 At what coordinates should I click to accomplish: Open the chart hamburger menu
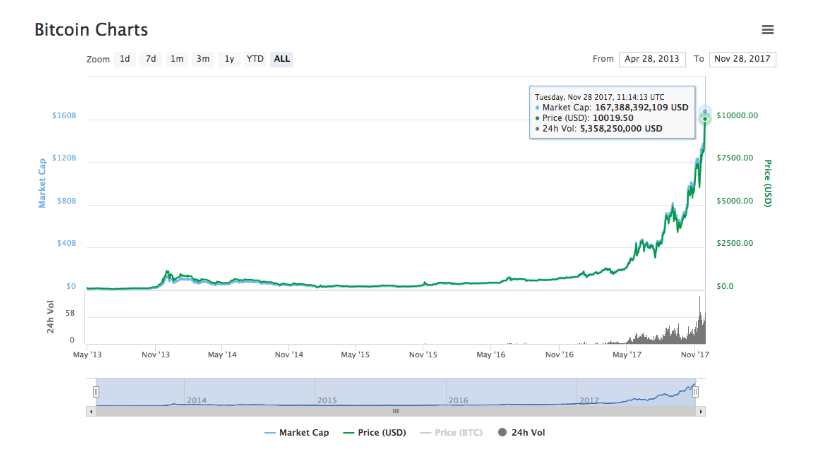[767, 30]
